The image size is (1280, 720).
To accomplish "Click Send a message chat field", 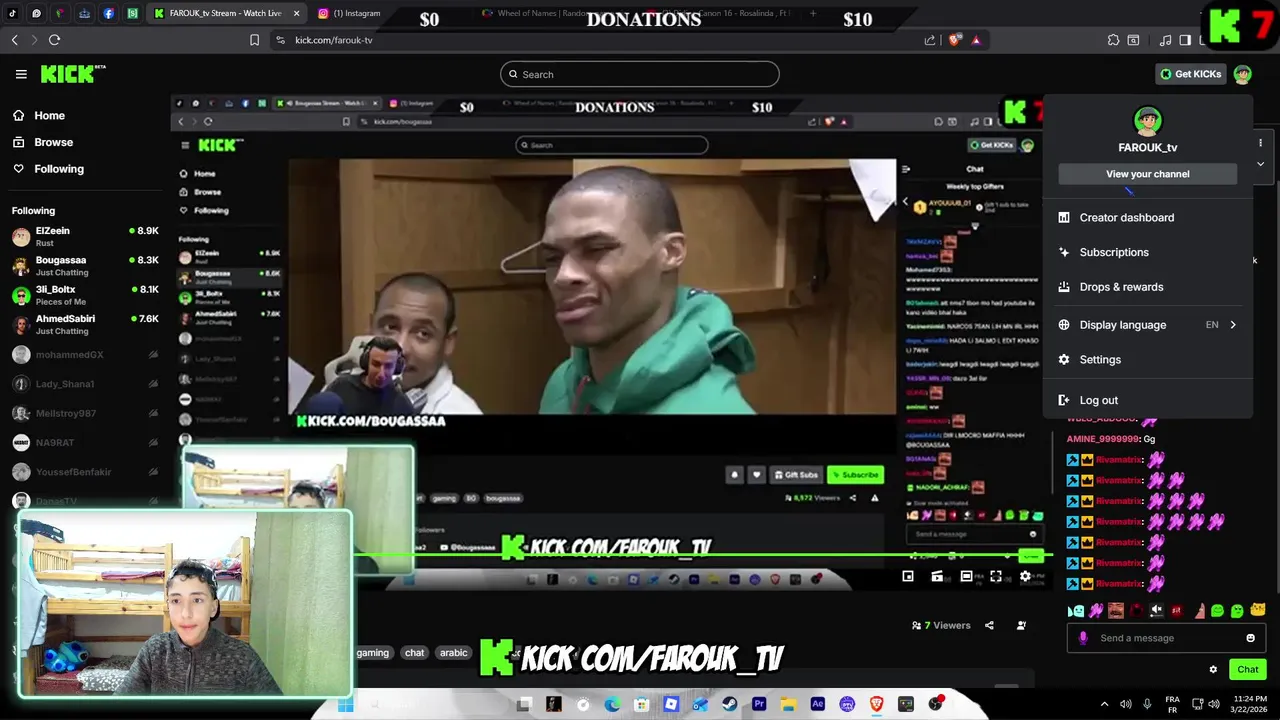I will (1165, 638).
